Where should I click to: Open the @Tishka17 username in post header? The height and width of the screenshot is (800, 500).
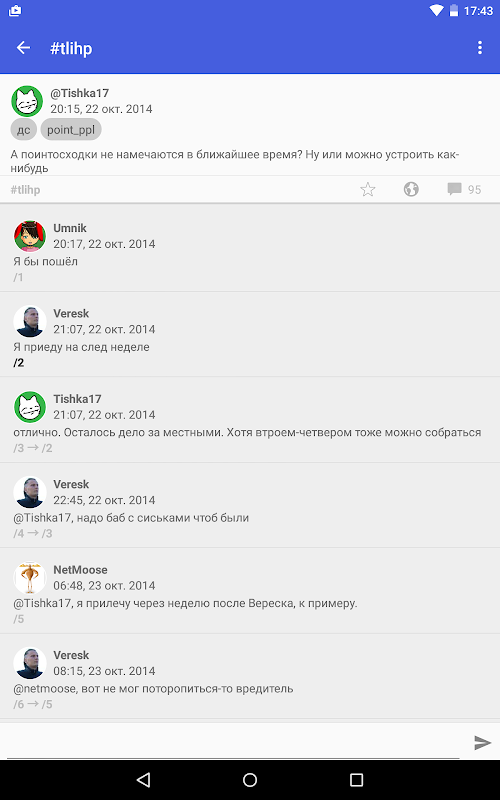[x=80, y=93]
